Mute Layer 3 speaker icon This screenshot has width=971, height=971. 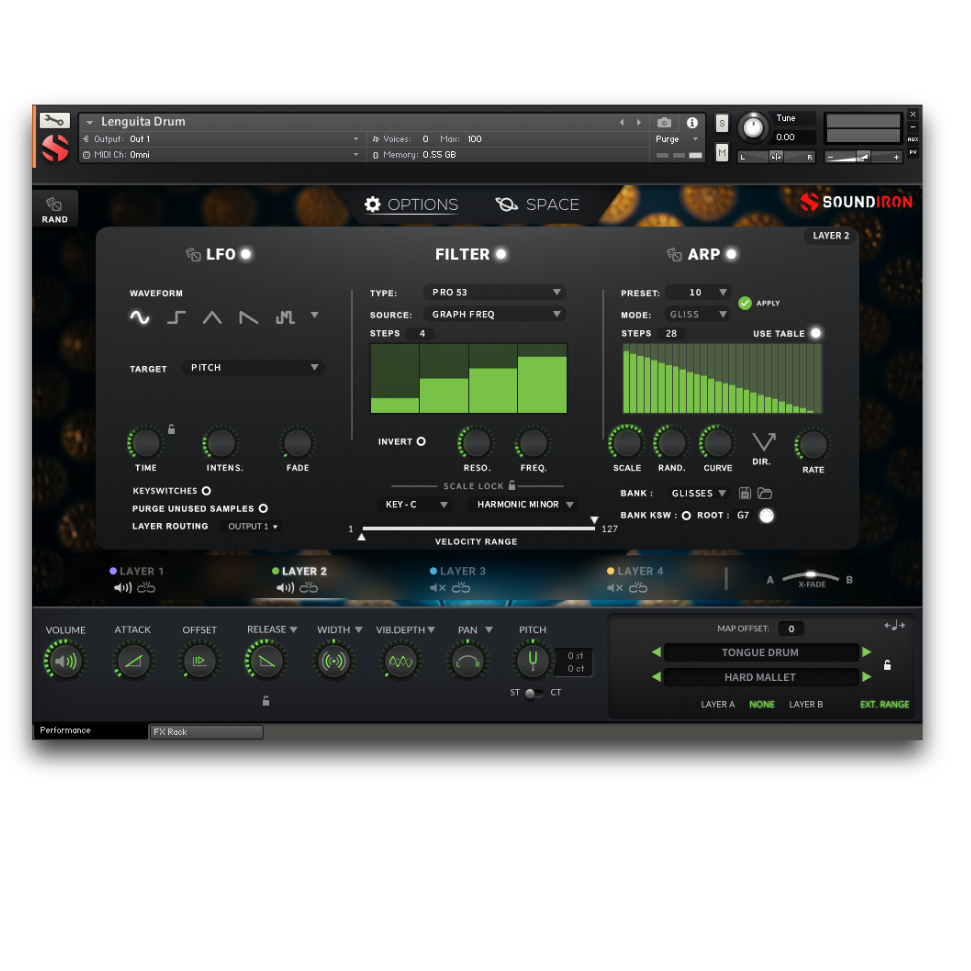[x=437, y=588]
